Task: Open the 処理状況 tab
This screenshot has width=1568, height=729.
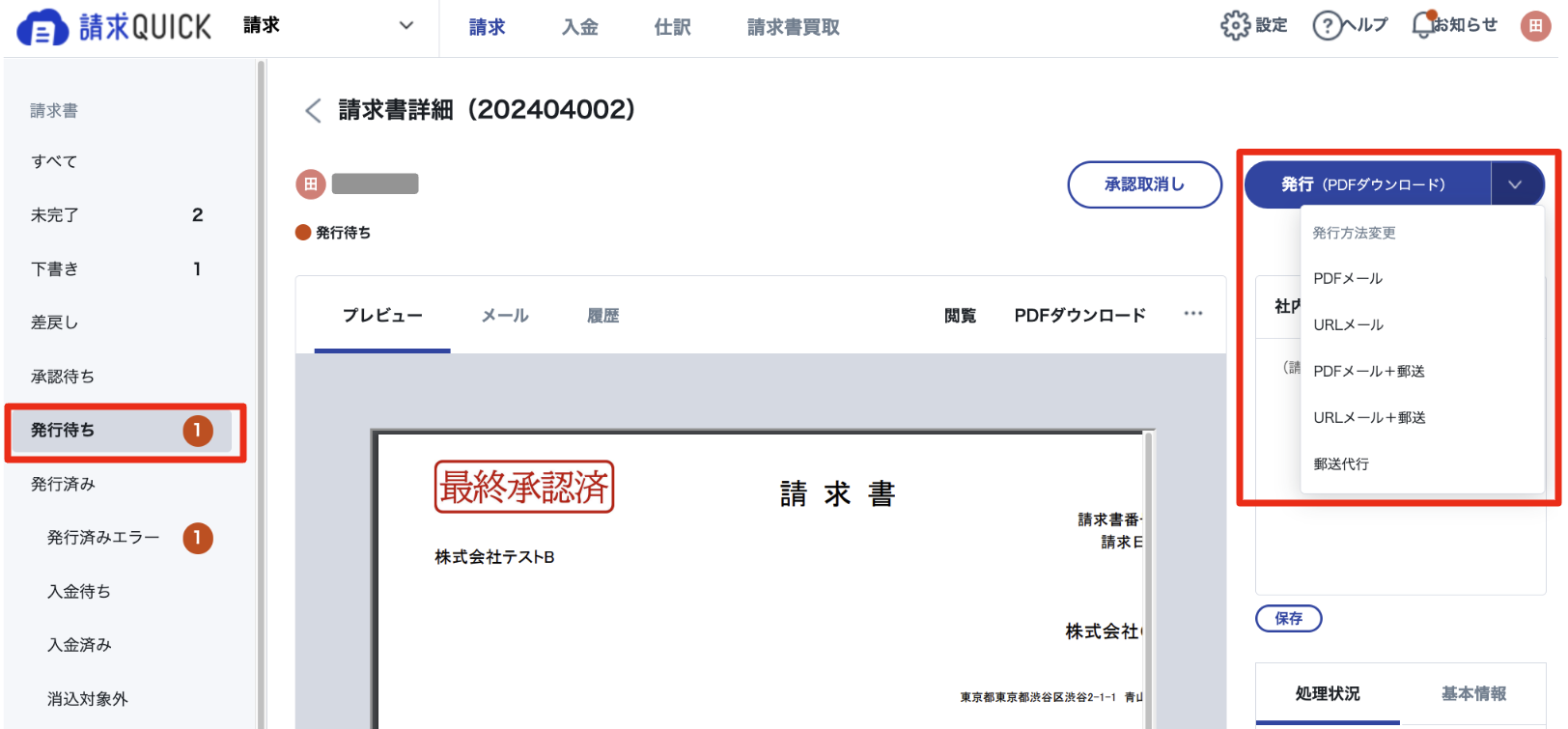Action: (x=1328, y=693)
